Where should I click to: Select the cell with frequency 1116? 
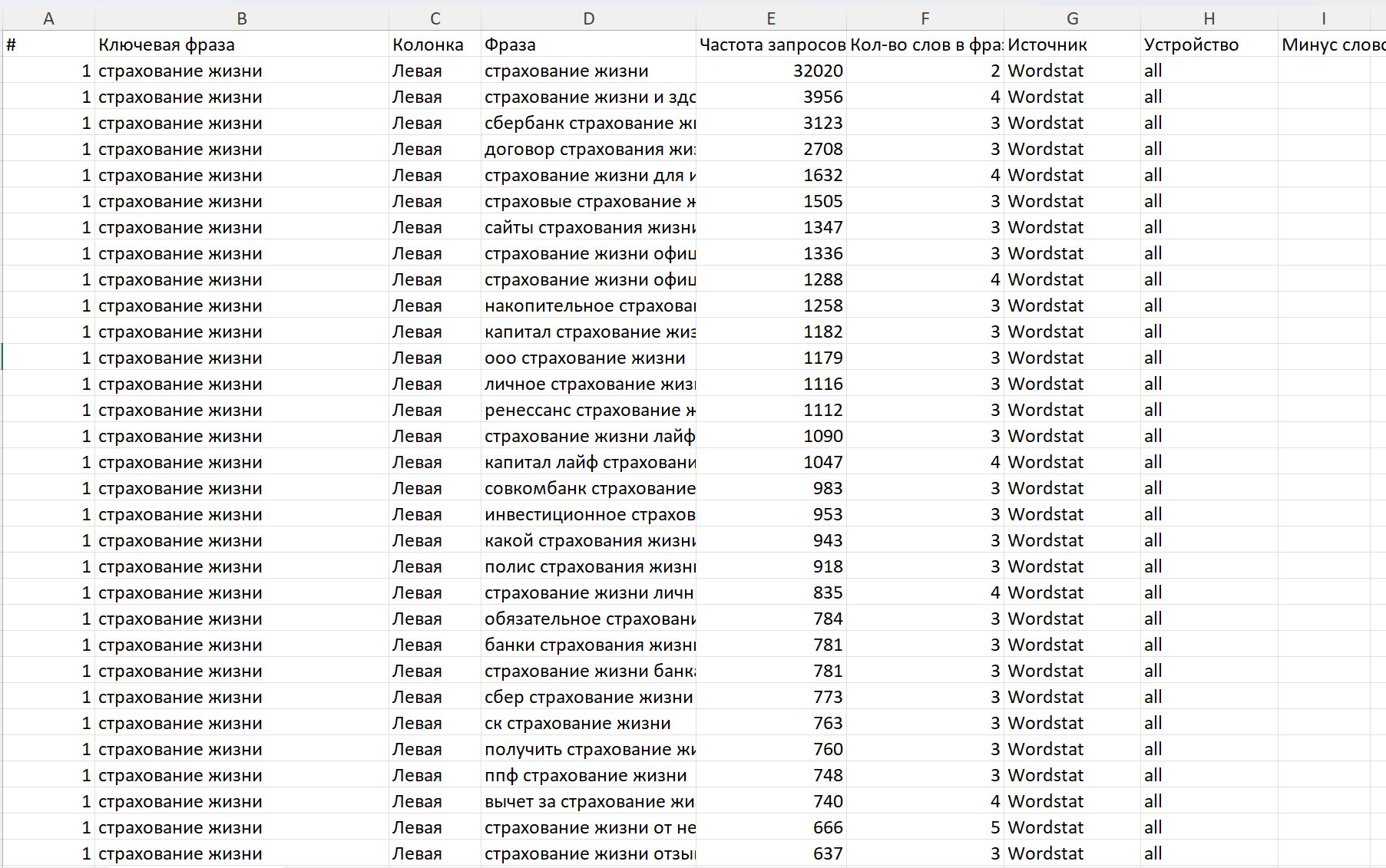click(x=771, y=384)
